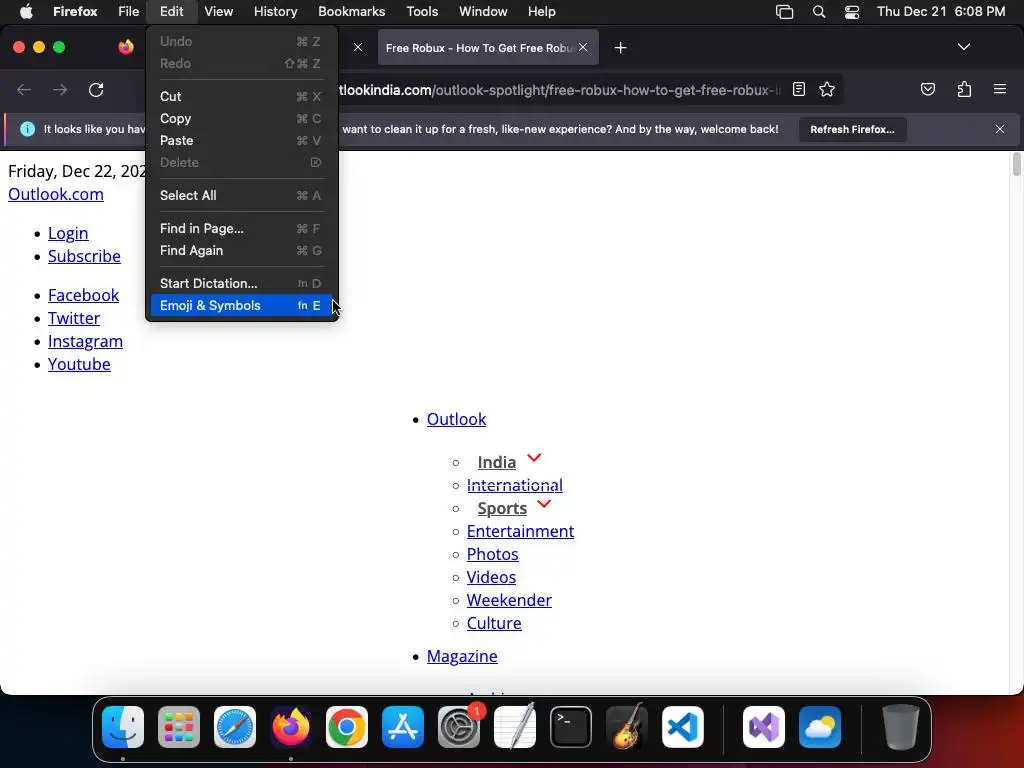
Task: Open the Tools menu
Action: tap(422, 12)
